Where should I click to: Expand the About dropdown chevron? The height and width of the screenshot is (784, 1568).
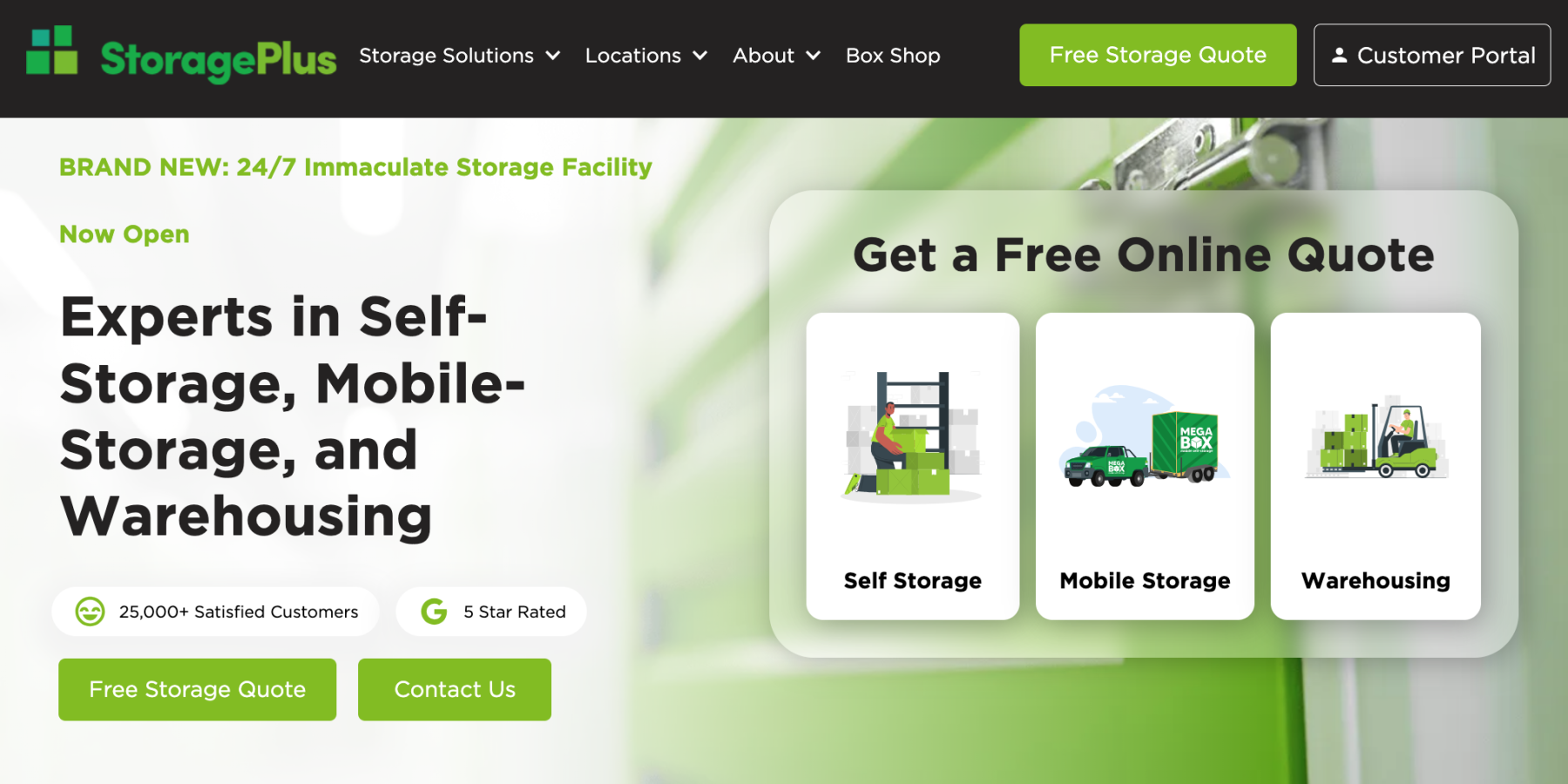coord(813,56)
